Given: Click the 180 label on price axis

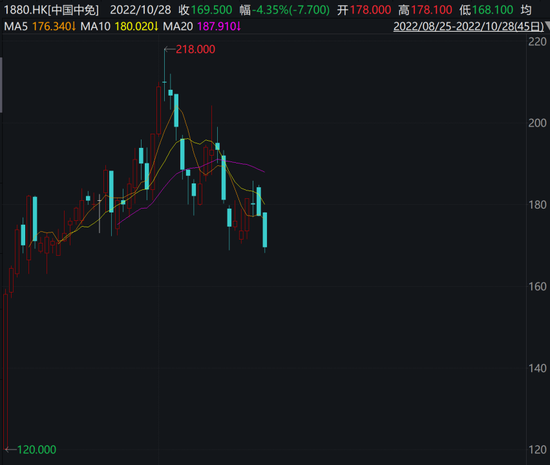Looking at the screenshot, I should [537, 204].
